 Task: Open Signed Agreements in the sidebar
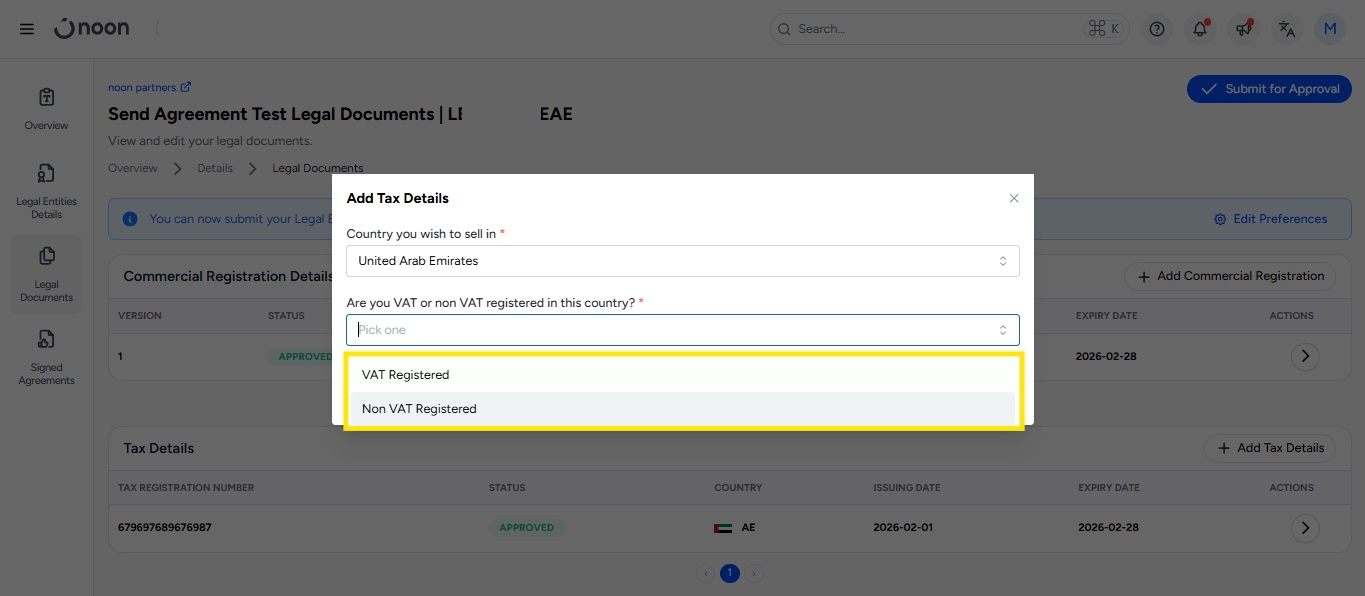tap(46, 356)
